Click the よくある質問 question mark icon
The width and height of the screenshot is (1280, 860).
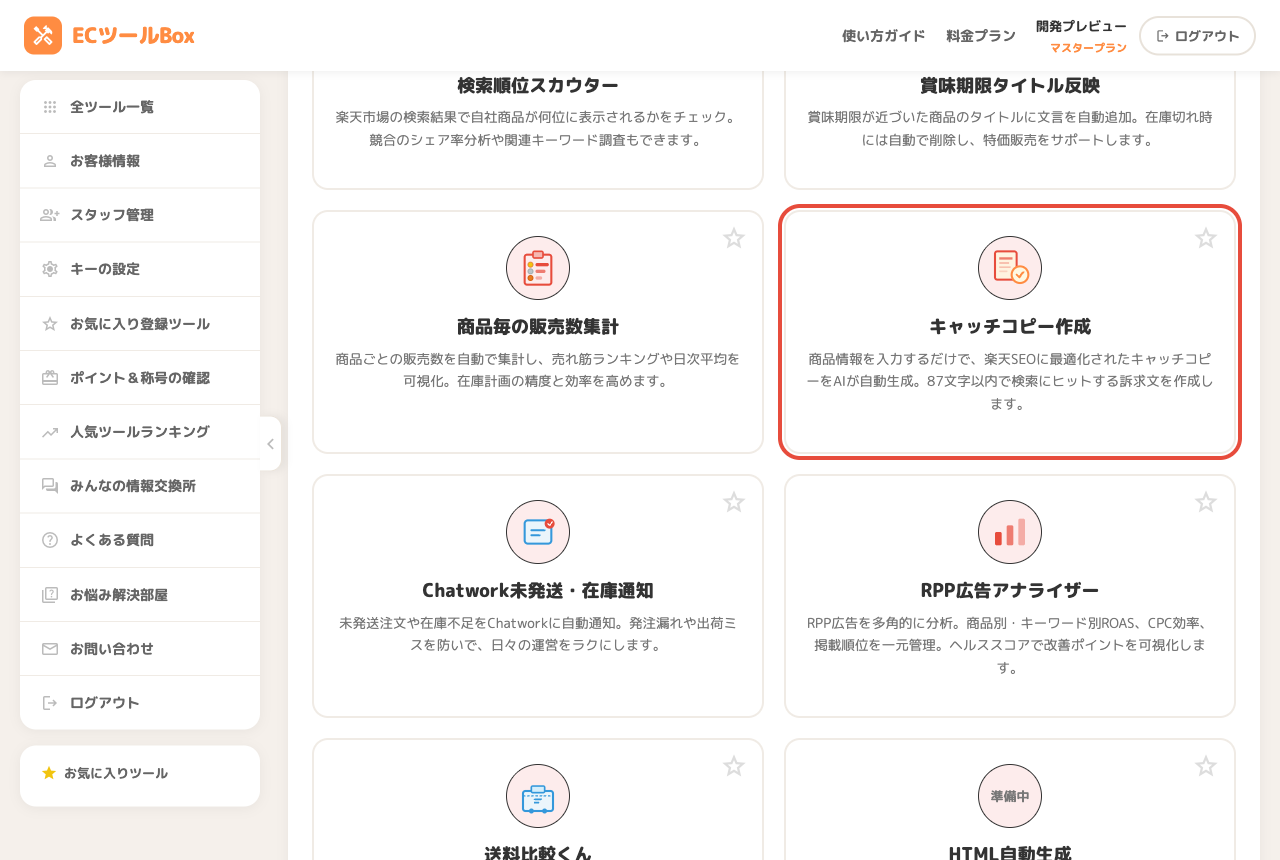coord(50,540)
